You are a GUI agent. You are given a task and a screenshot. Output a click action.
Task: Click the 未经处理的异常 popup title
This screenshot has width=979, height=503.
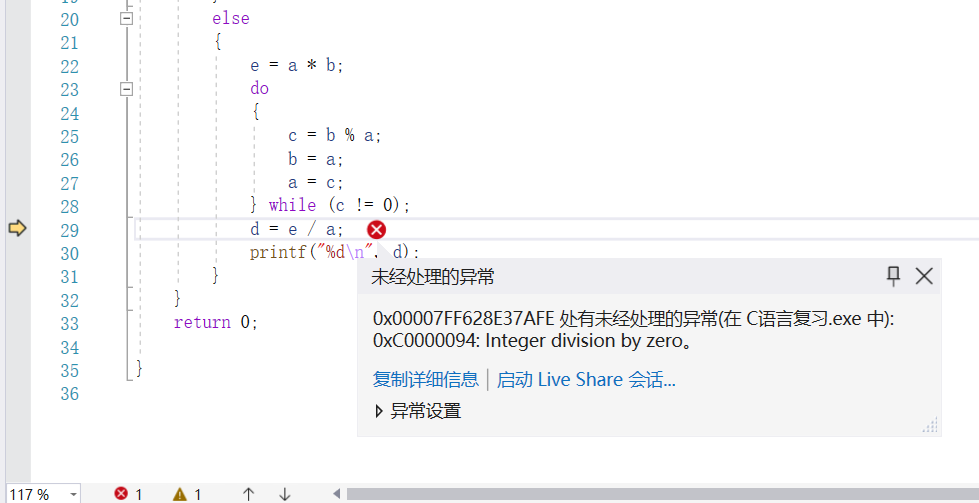[x=433, y=276]
